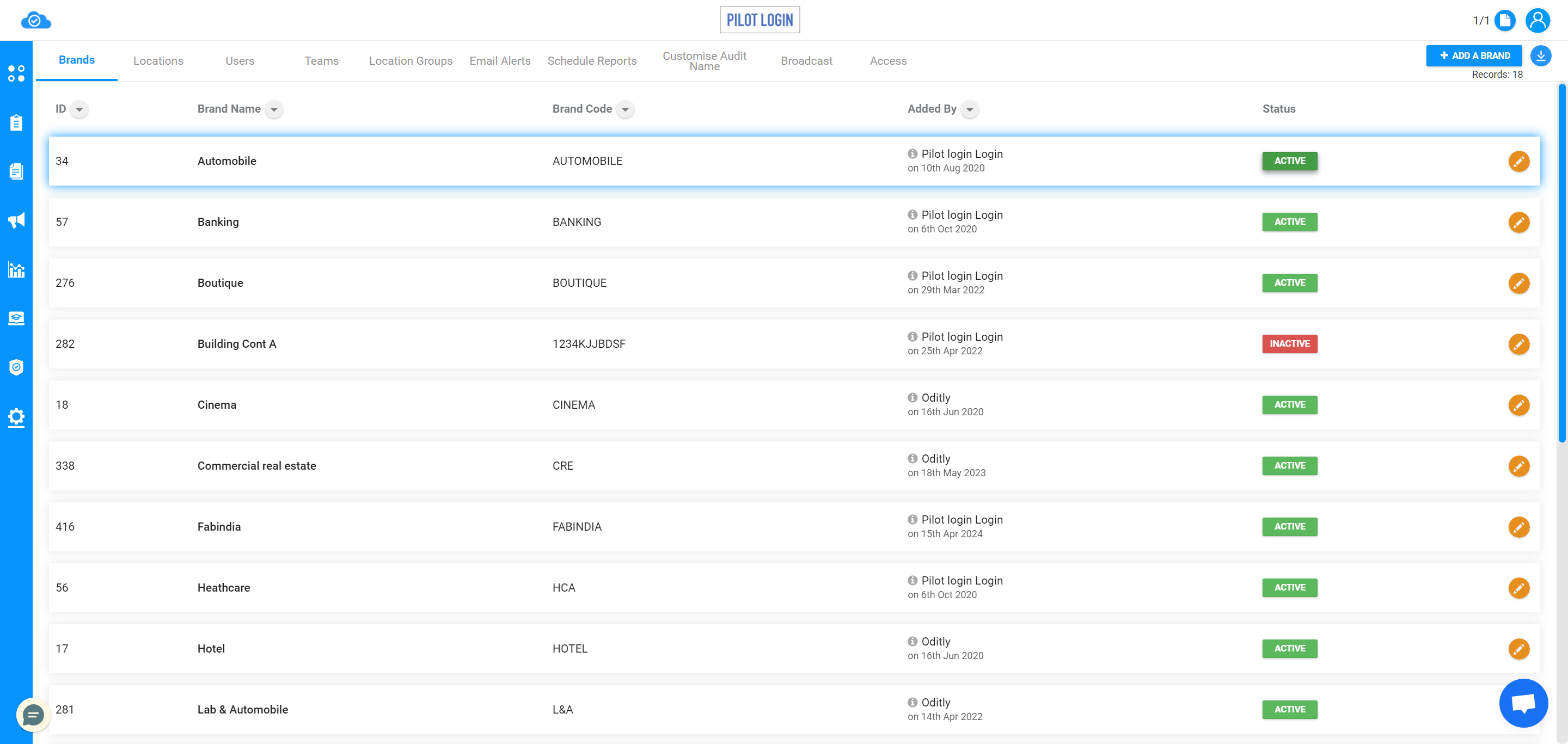The image size is (1568, 744).
Task: Switch to the Location Groups tab
Action: (x=411, y=61)
